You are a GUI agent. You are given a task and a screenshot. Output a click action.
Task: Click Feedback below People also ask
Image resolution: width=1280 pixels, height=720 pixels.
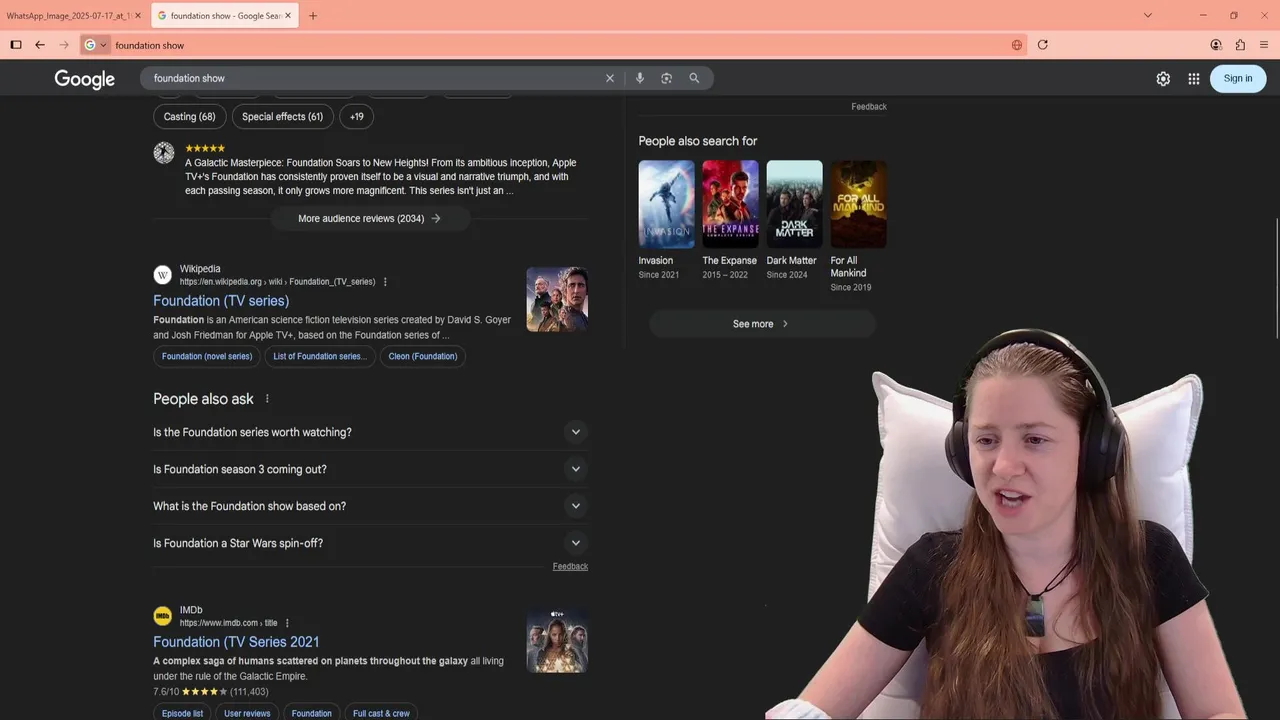coord(570,566)
